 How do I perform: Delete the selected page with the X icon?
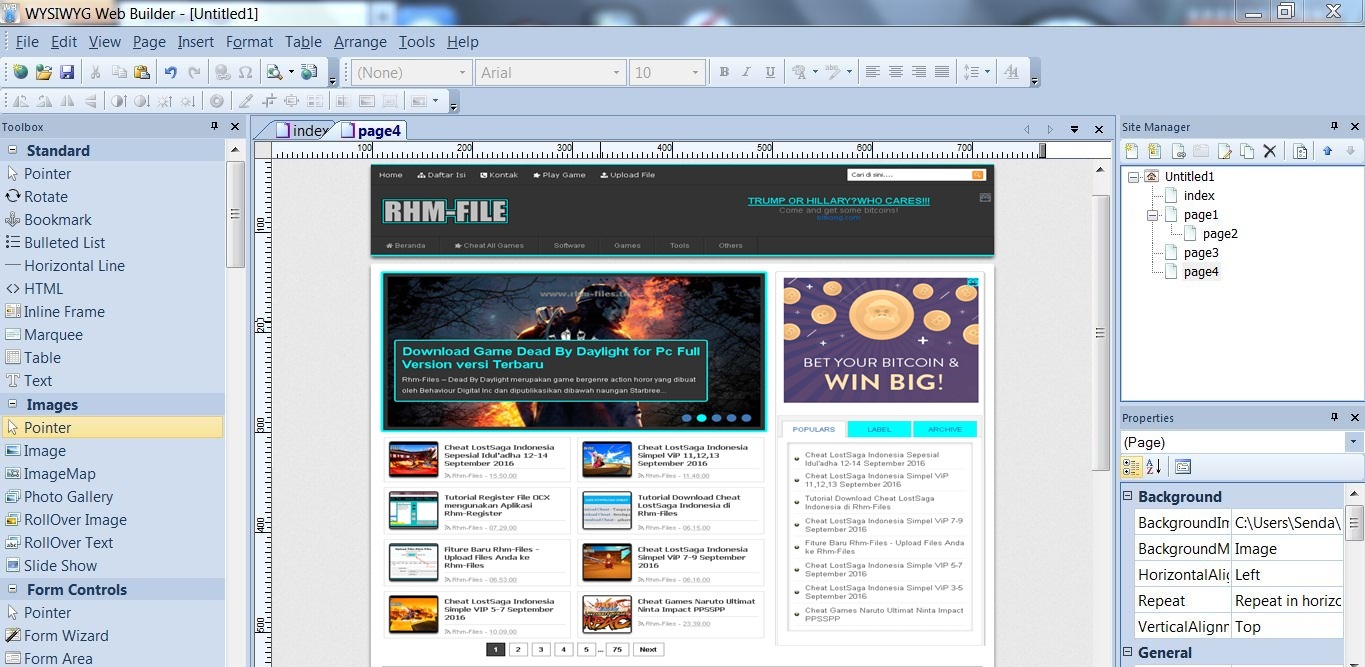tap(1270, 150)
